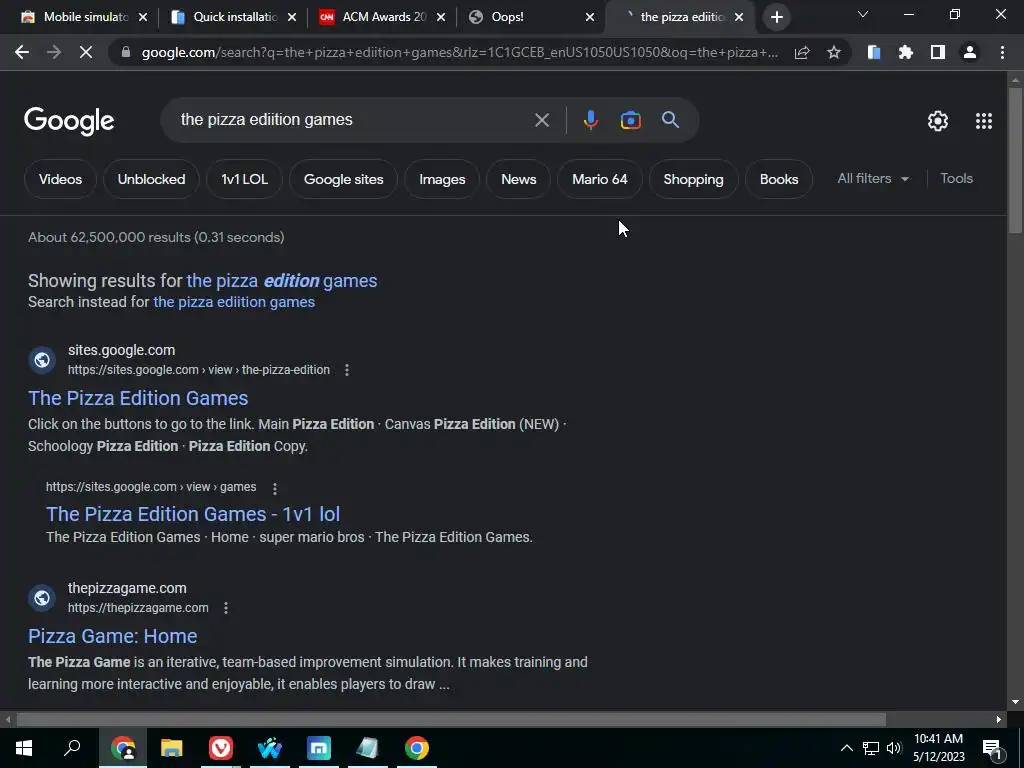
Task: Switch to News results
Action: pos(519,179)
